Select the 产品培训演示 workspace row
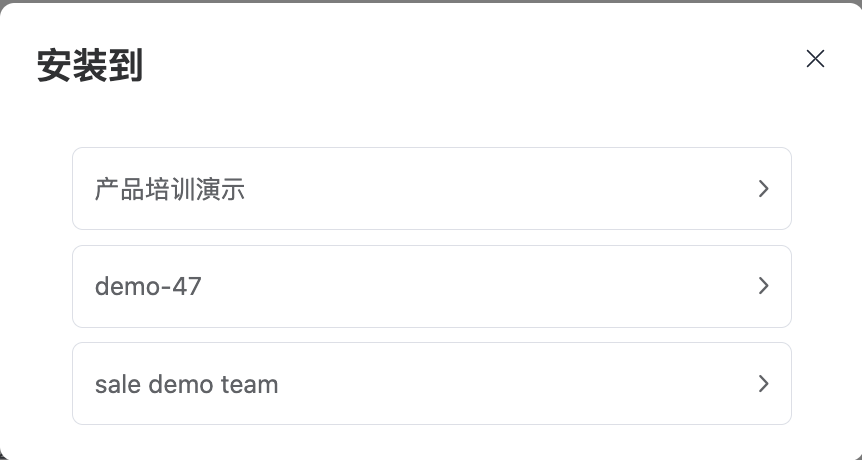862x460 pixels. click(x=432, y=189)
